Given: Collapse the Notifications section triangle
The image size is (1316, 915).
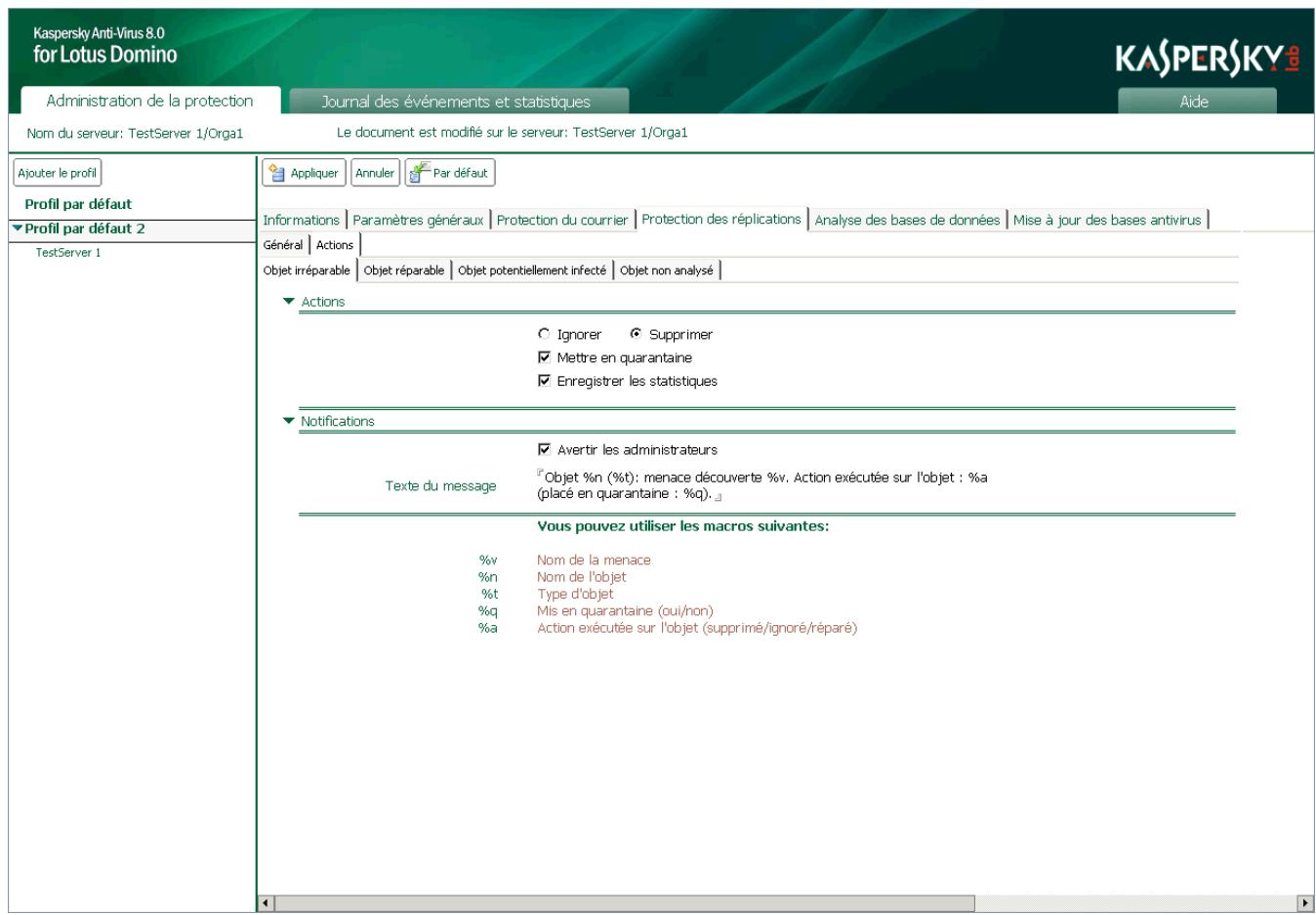Looking at the screenshot, I should click(x=289, y=421).
